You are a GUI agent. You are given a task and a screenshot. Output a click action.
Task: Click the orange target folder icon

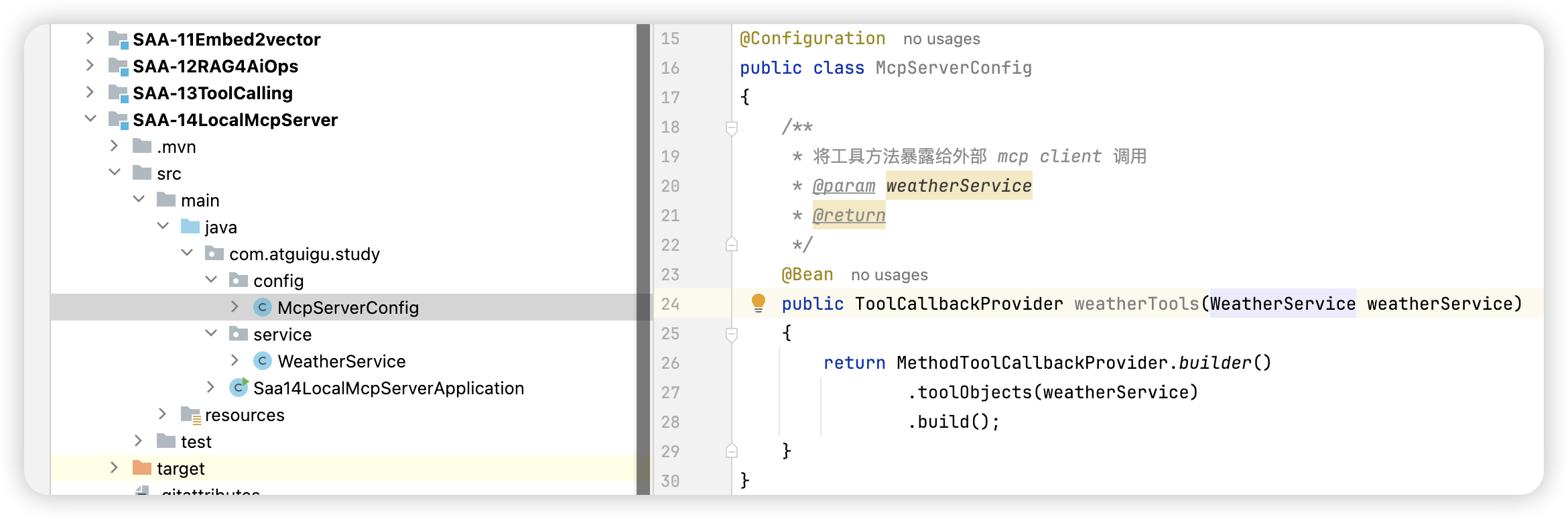pos(141,467)
